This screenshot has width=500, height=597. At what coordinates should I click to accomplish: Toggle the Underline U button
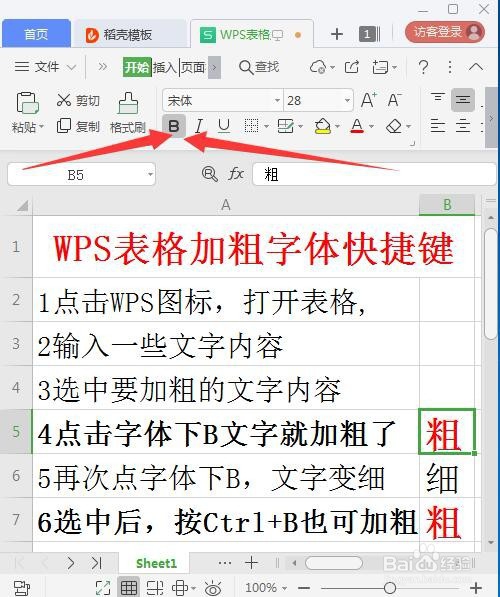click(x=224, y=126)
